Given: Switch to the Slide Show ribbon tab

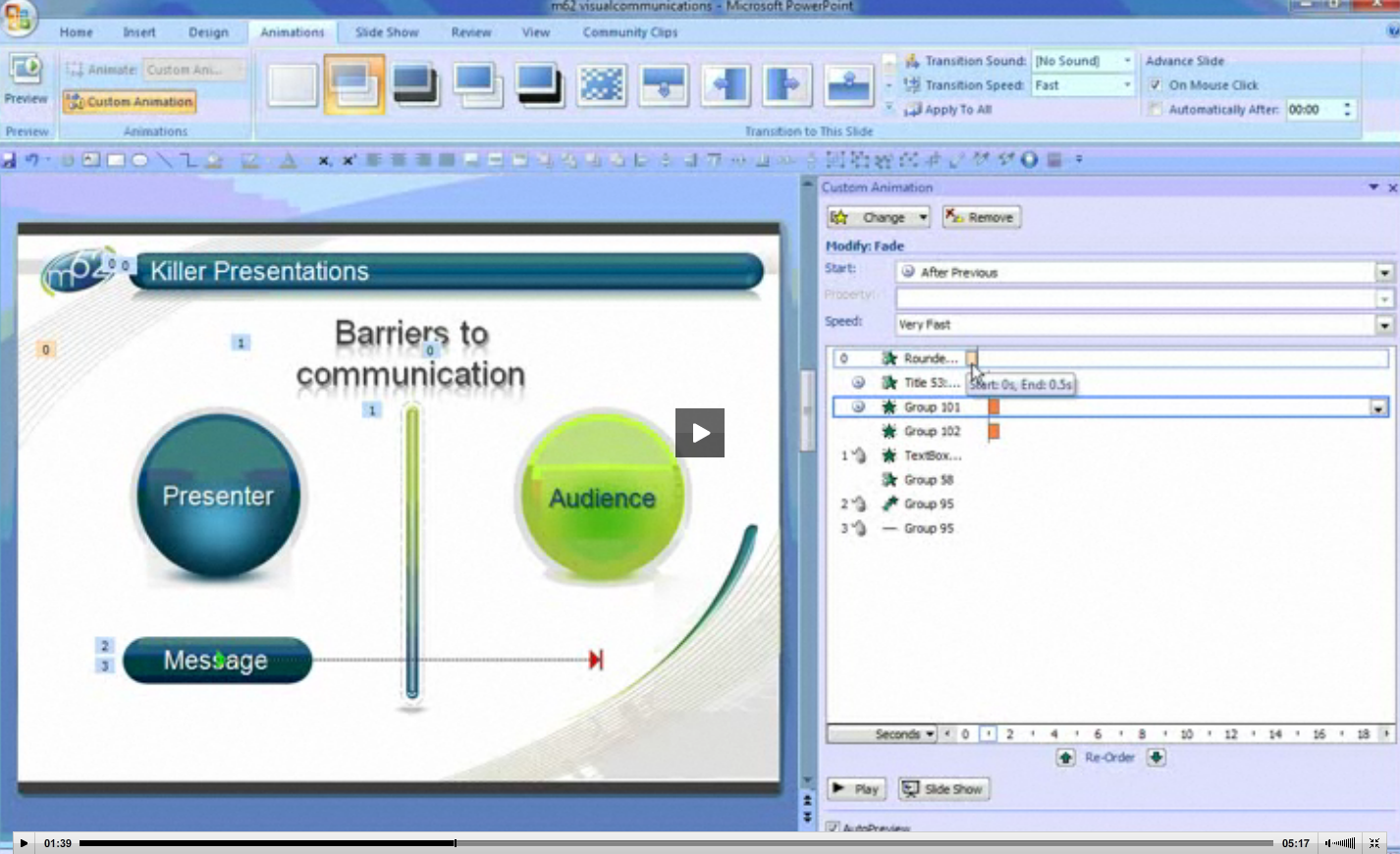Looking at the screenshot, I should 387,32.
